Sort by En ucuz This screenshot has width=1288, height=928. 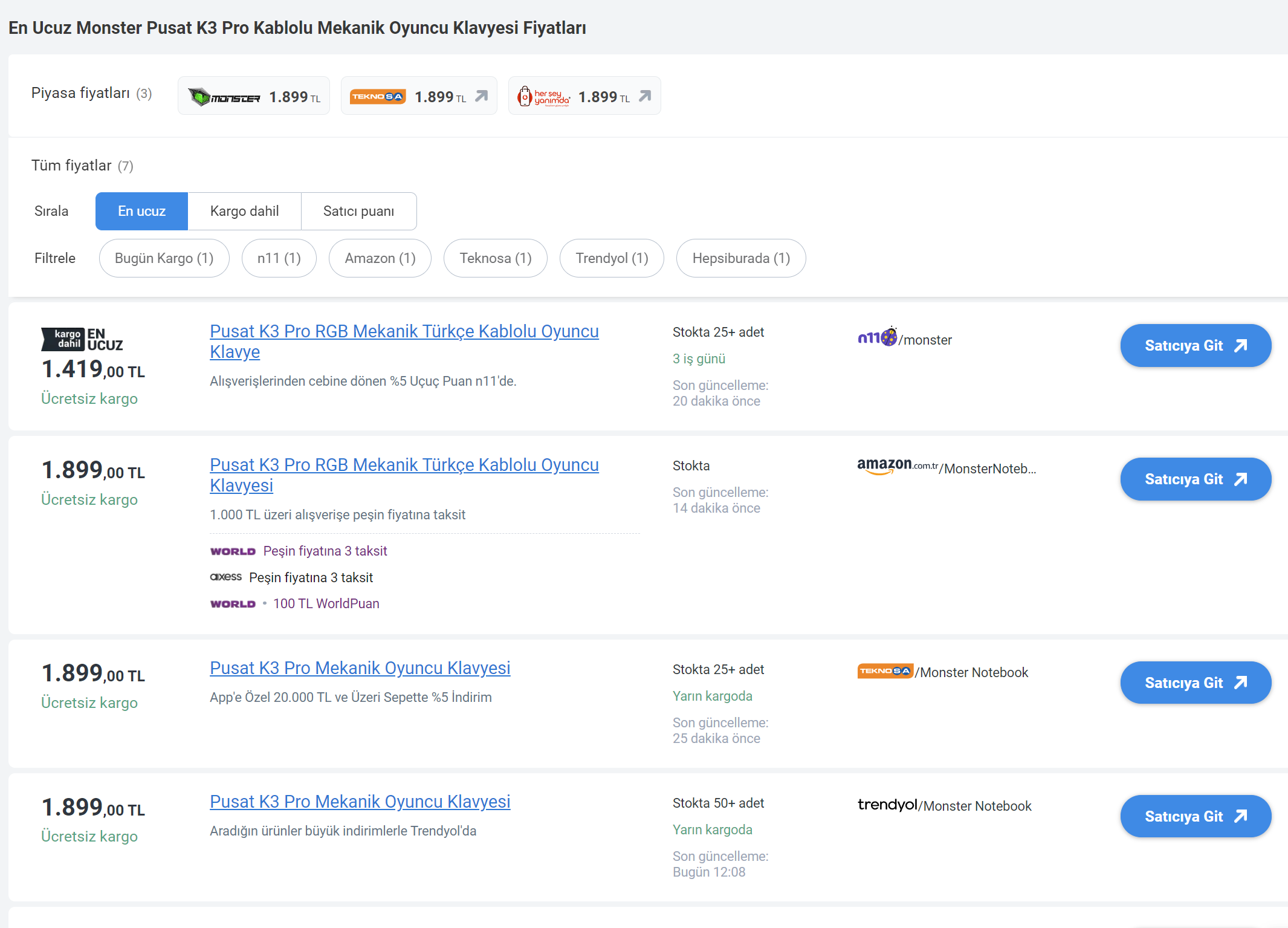[141, 211]
